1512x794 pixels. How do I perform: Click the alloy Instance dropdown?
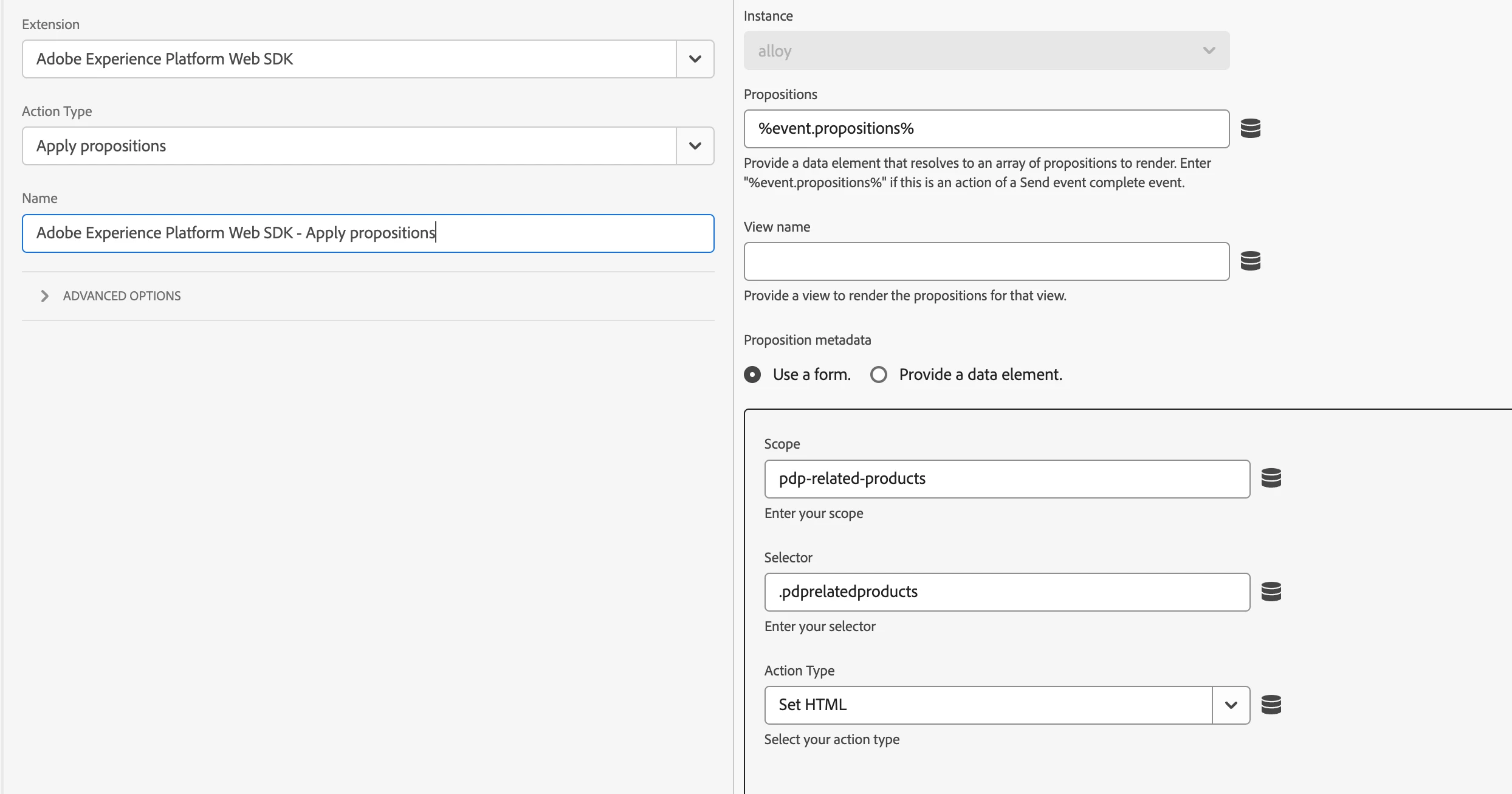pos(986,50)
